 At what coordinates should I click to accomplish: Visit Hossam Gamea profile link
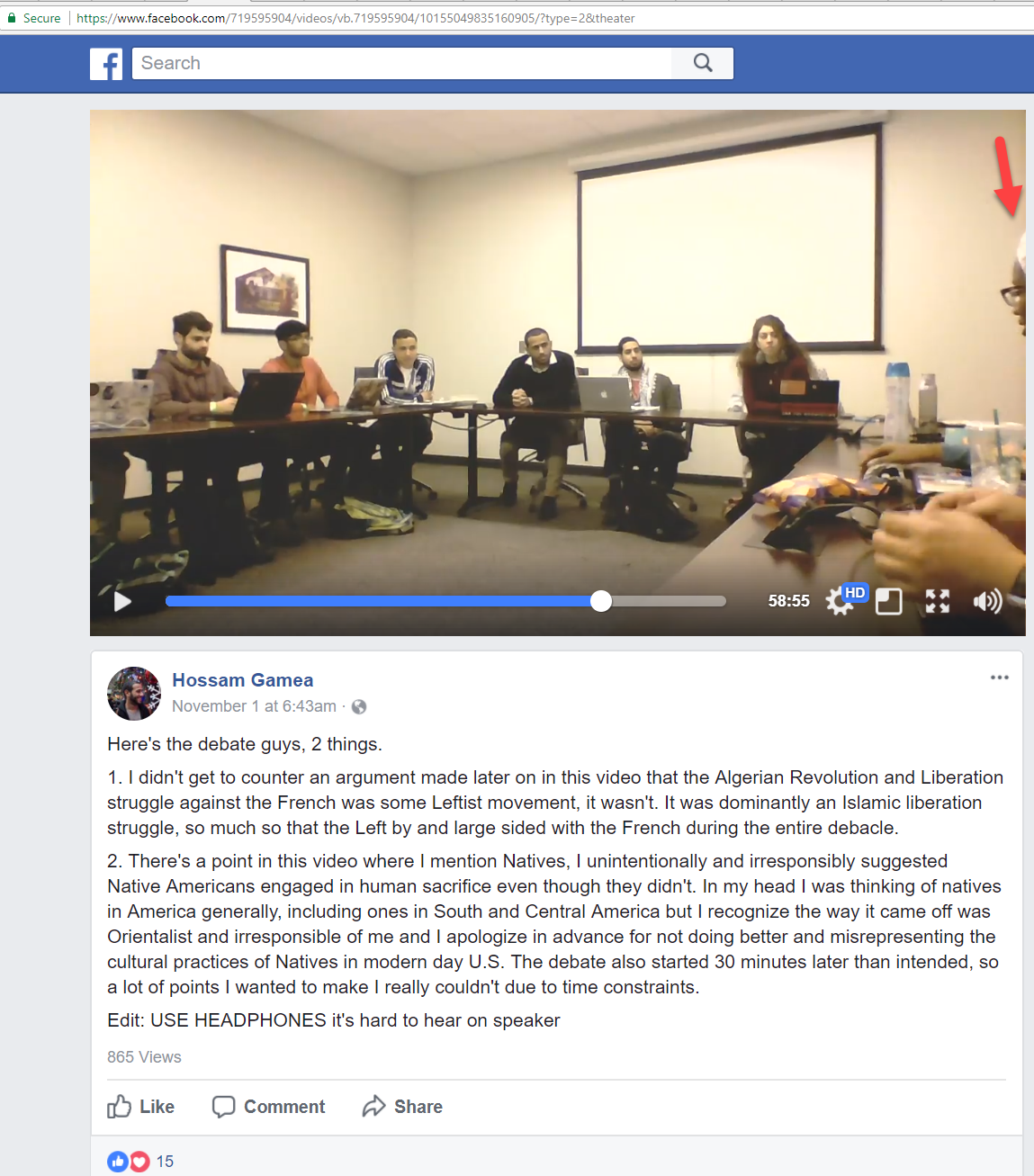[243, 680]
